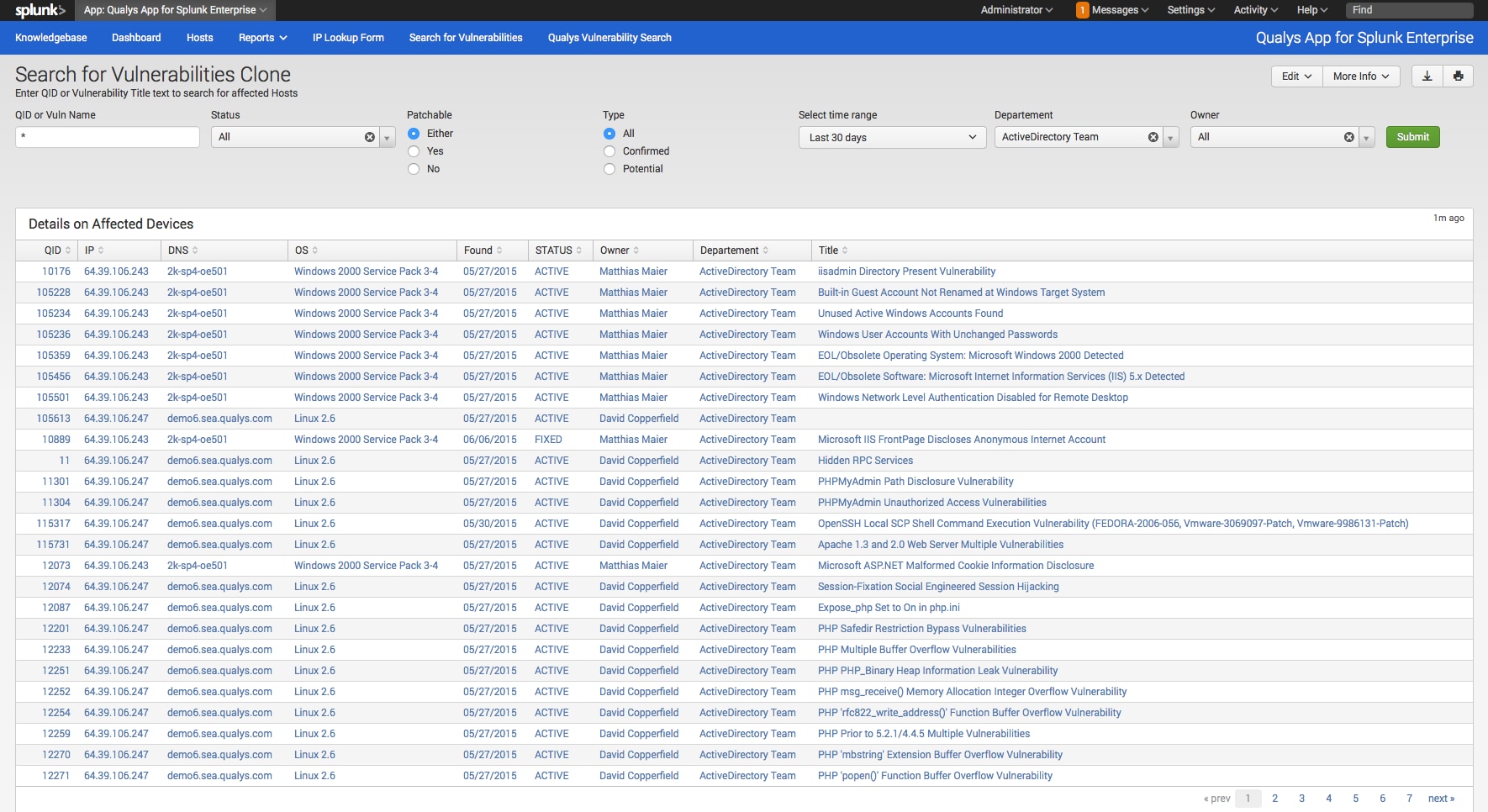Sort table by Title column
Viewport: 1488px width, 812px height.
(833, 250)
